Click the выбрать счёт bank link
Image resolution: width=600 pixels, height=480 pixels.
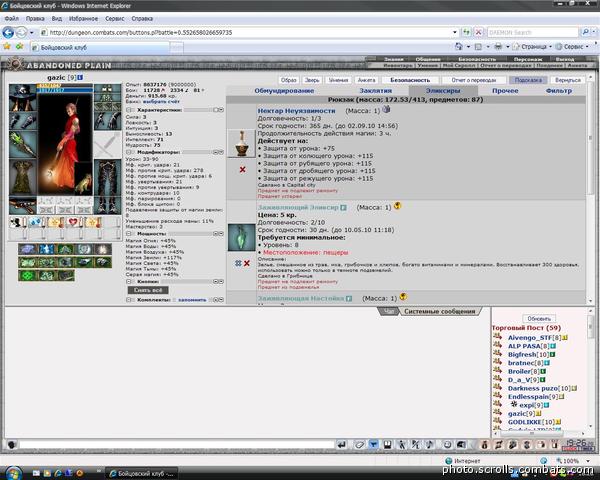(x=161, y=101)
